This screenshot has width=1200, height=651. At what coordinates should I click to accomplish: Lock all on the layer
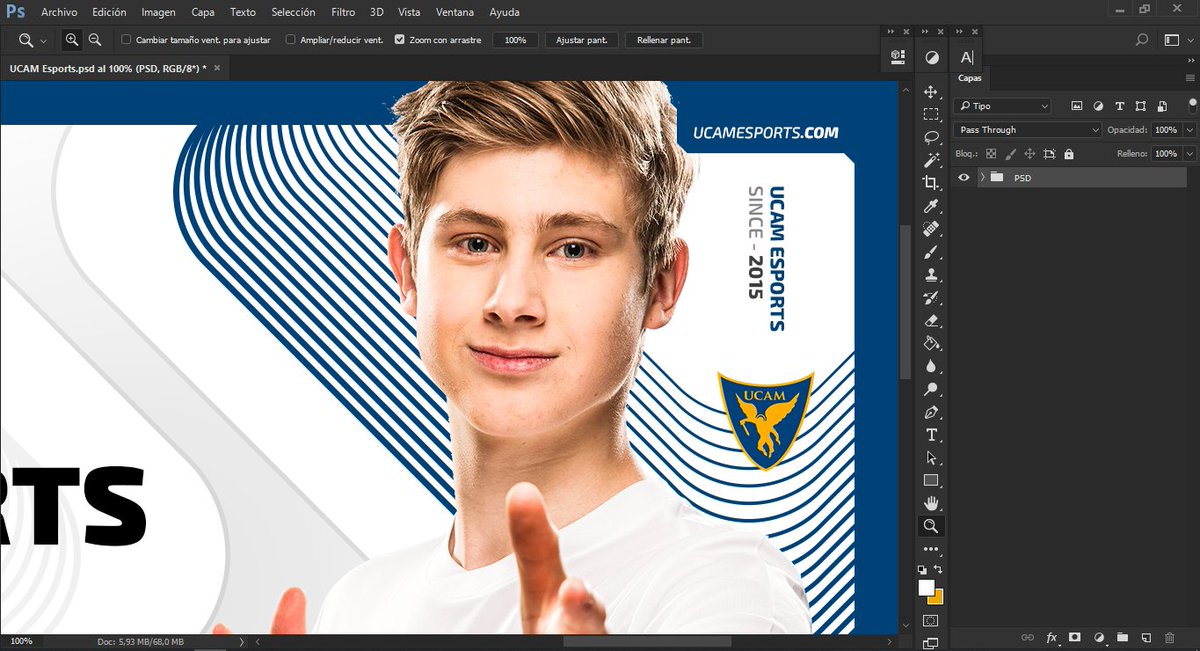tap(1069, 154)
